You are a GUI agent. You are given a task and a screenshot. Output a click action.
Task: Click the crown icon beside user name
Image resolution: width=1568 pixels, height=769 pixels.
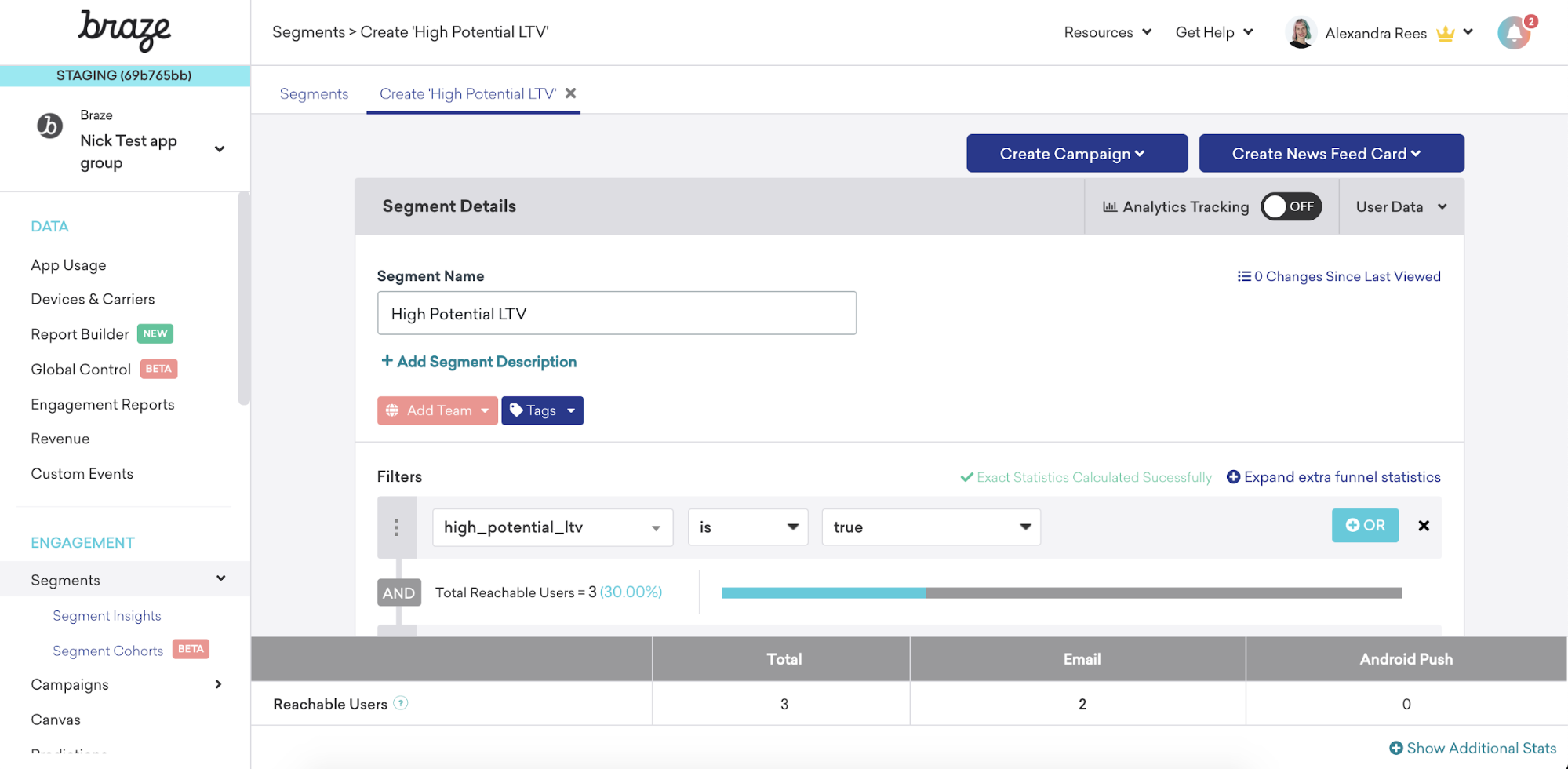point(1445,33)
